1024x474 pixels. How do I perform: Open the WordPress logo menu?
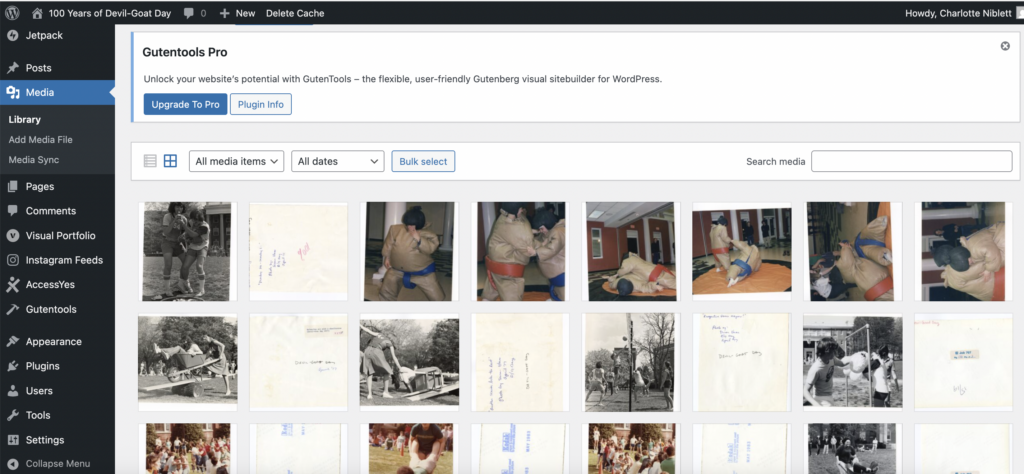[x=12, y=13]
